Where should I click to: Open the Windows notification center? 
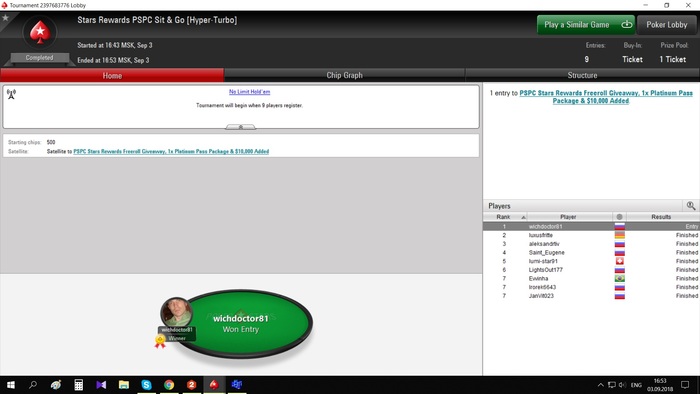click(x=685, y=385)
